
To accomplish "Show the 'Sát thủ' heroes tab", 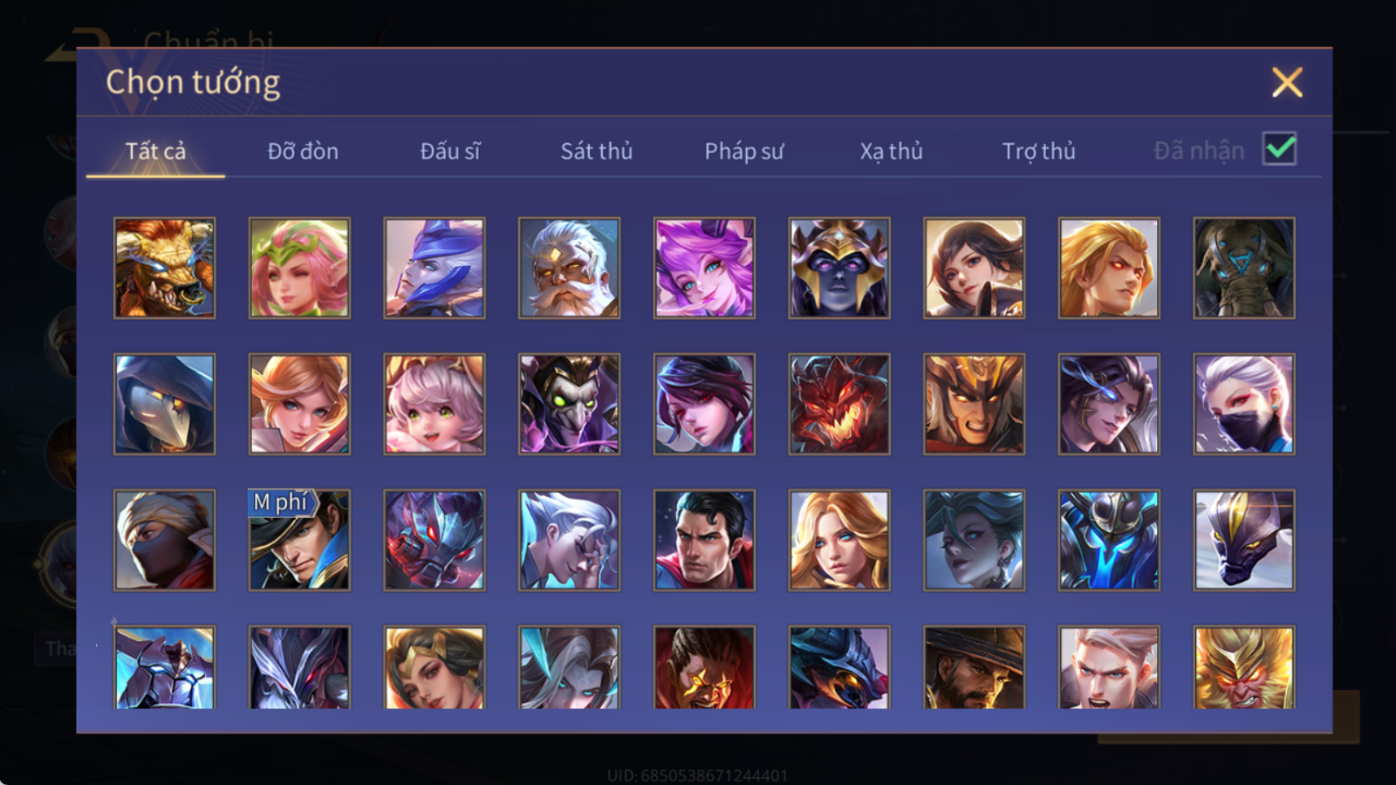I will (x=597, y=151).
